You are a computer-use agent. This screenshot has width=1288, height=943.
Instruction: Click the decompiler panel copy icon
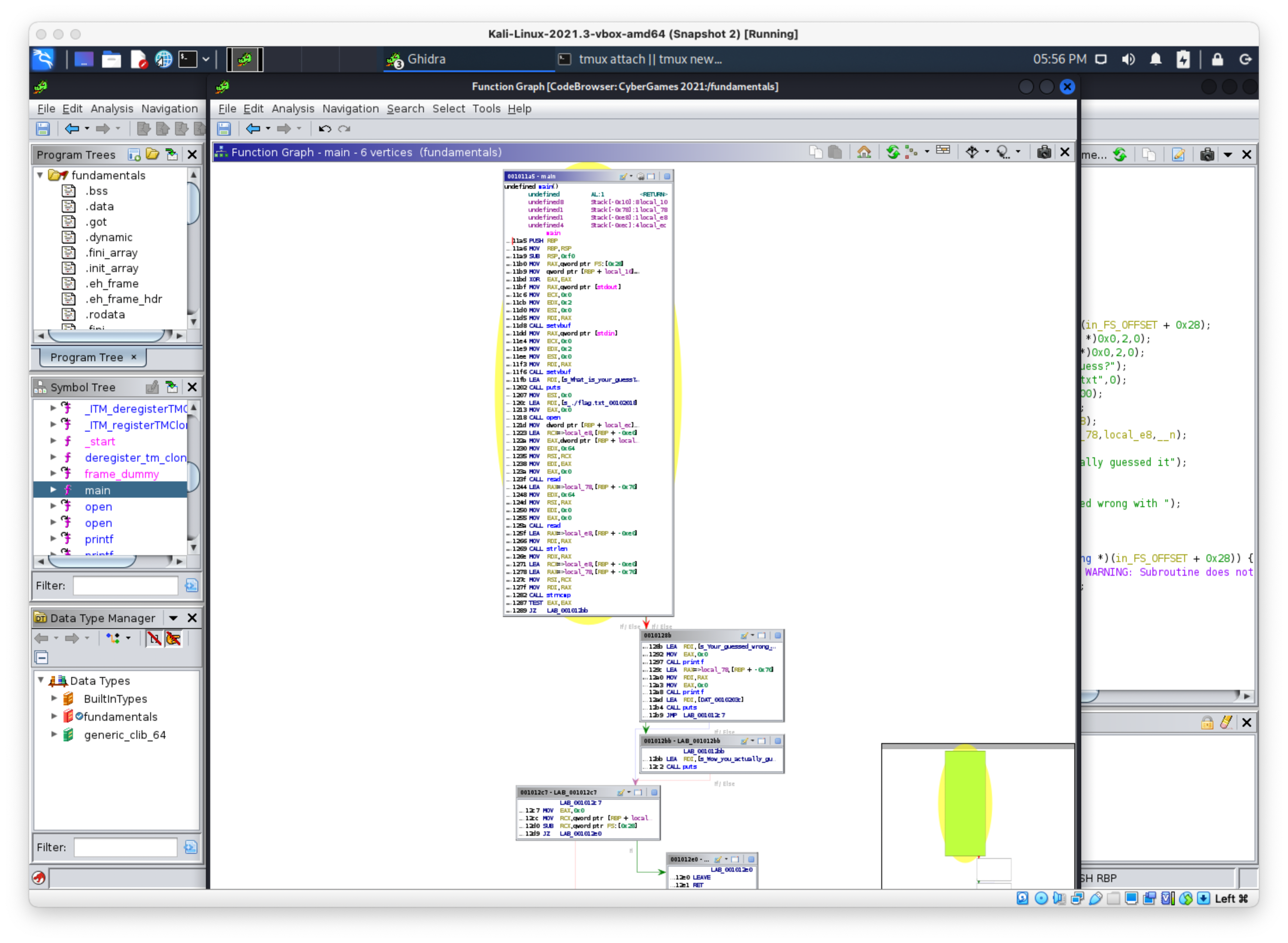pyautogui.click(x=1149, y=155)
